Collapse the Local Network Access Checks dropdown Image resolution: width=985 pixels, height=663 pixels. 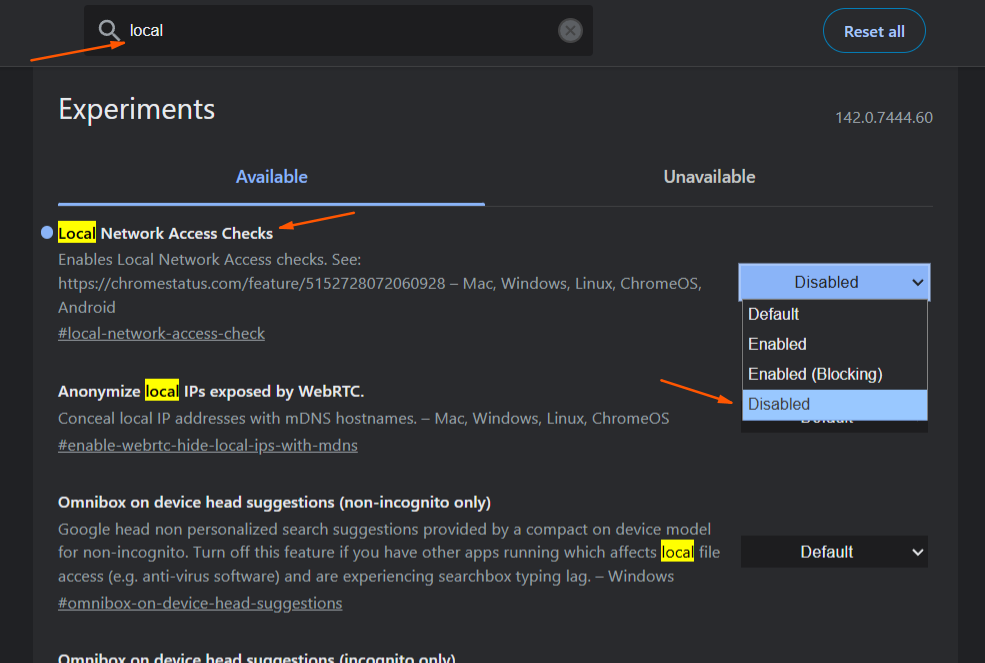click(834, 282)
